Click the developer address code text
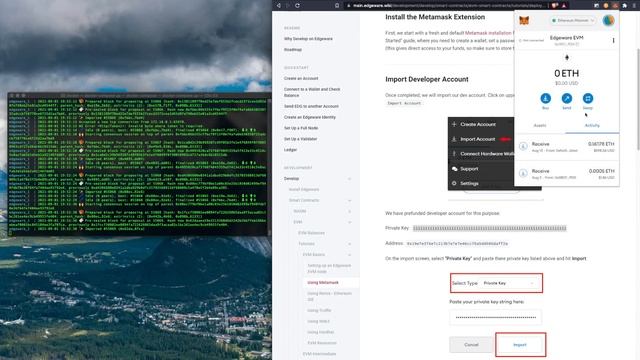 pyautogui.click(x=457, y=244)
